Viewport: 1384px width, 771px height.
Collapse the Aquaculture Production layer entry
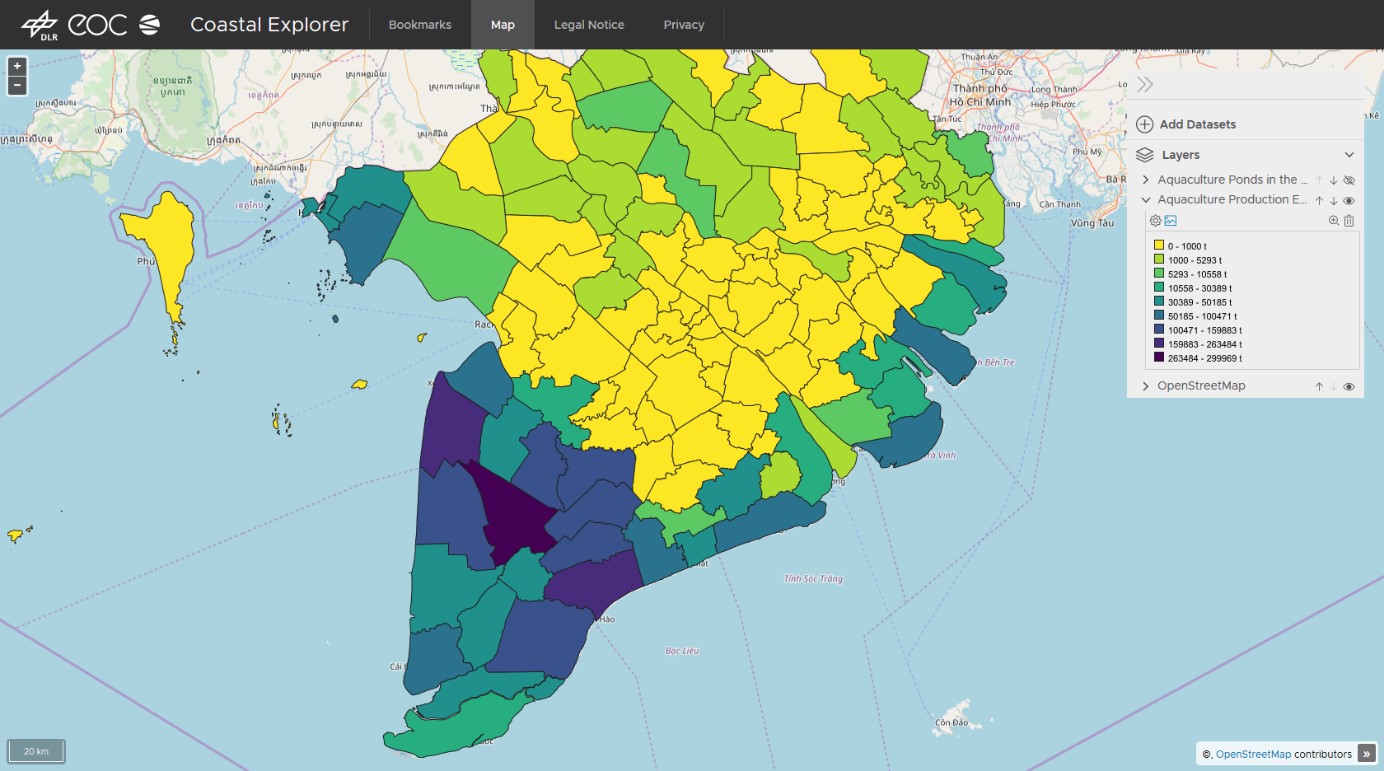point(1146,200)
